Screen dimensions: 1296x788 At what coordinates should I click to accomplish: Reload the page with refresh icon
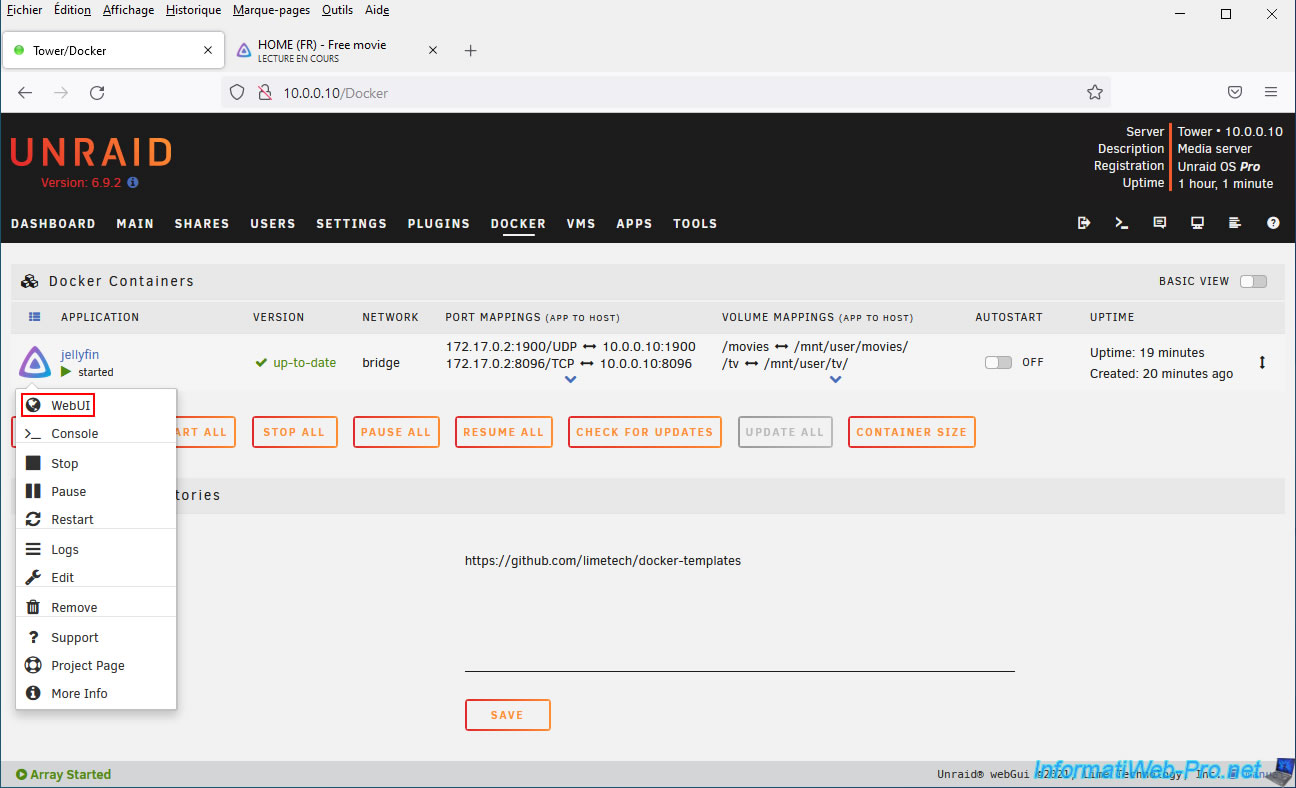pos(97,93)
